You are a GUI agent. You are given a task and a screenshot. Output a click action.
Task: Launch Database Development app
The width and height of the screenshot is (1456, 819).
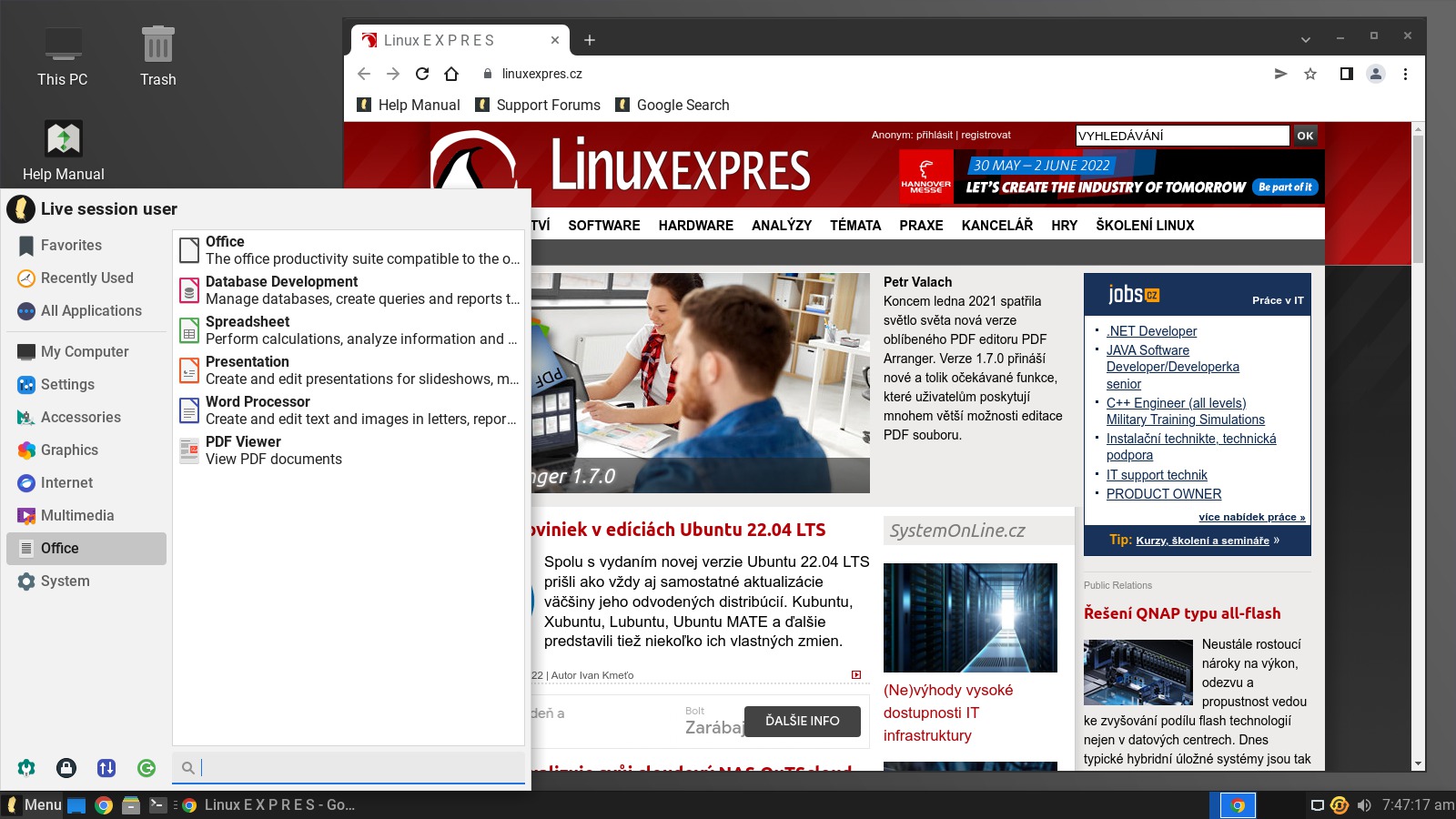click(349, 290)
